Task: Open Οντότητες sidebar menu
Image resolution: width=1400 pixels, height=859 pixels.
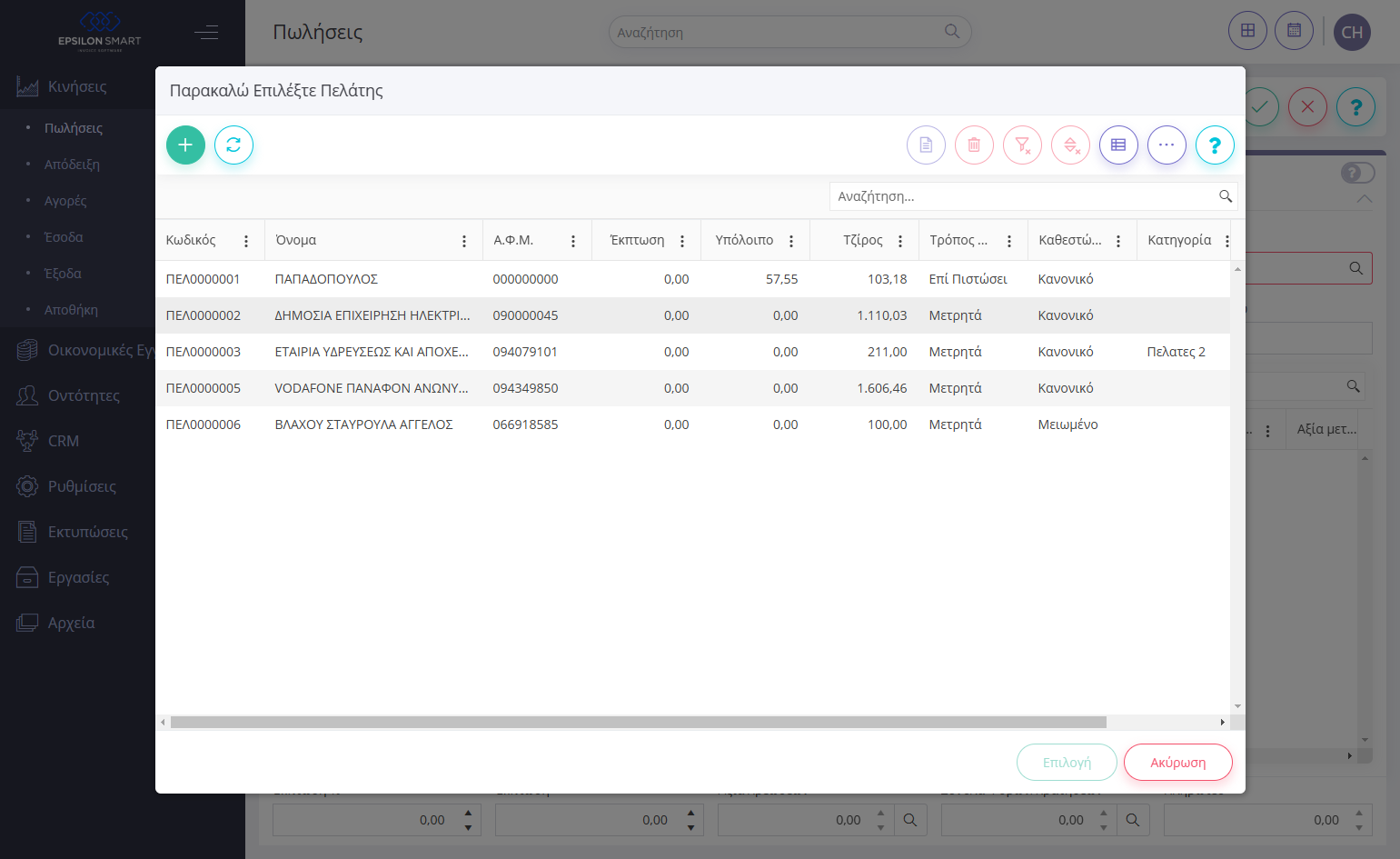Action: pyautogui.click(x=84, y=395)
